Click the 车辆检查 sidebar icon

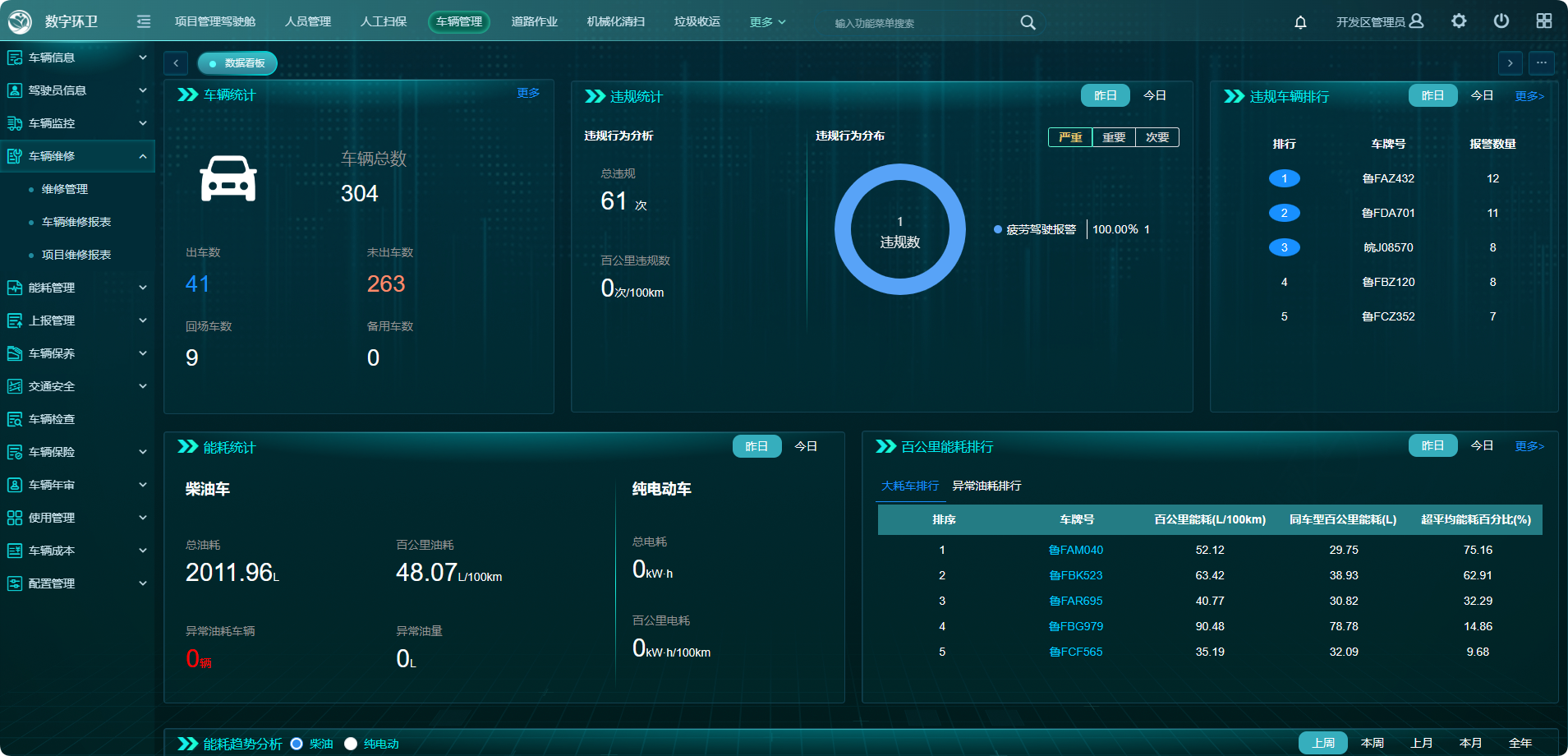click(x=15, y=419)
